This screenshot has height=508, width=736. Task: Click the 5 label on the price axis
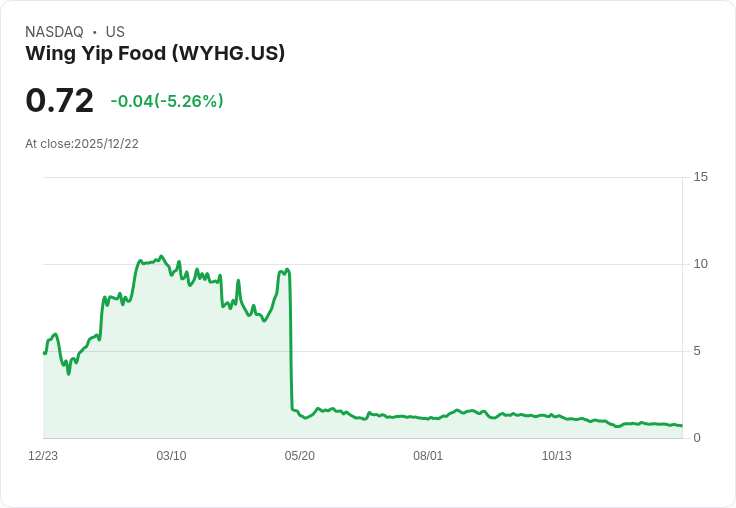pyautogui.click(x=697, y=351)
